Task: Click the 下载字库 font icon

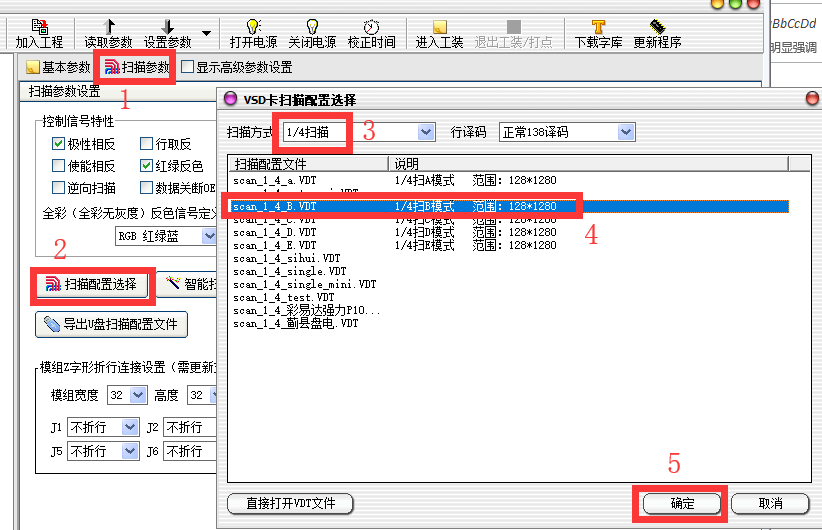Action: pyautogui.click(x=598, y=26)
